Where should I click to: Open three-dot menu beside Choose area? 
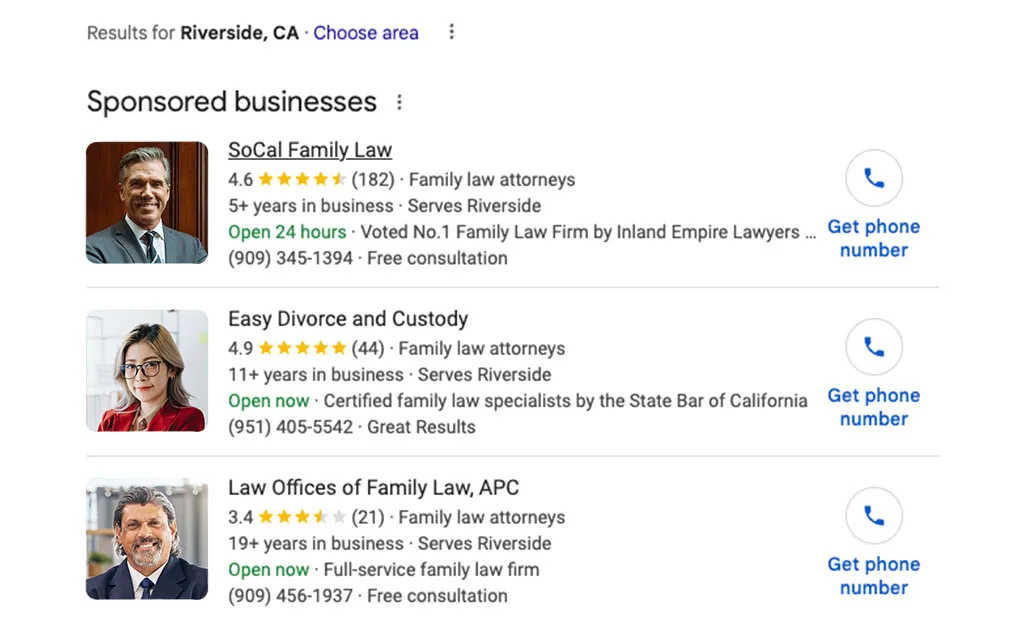tap(451, 32)
